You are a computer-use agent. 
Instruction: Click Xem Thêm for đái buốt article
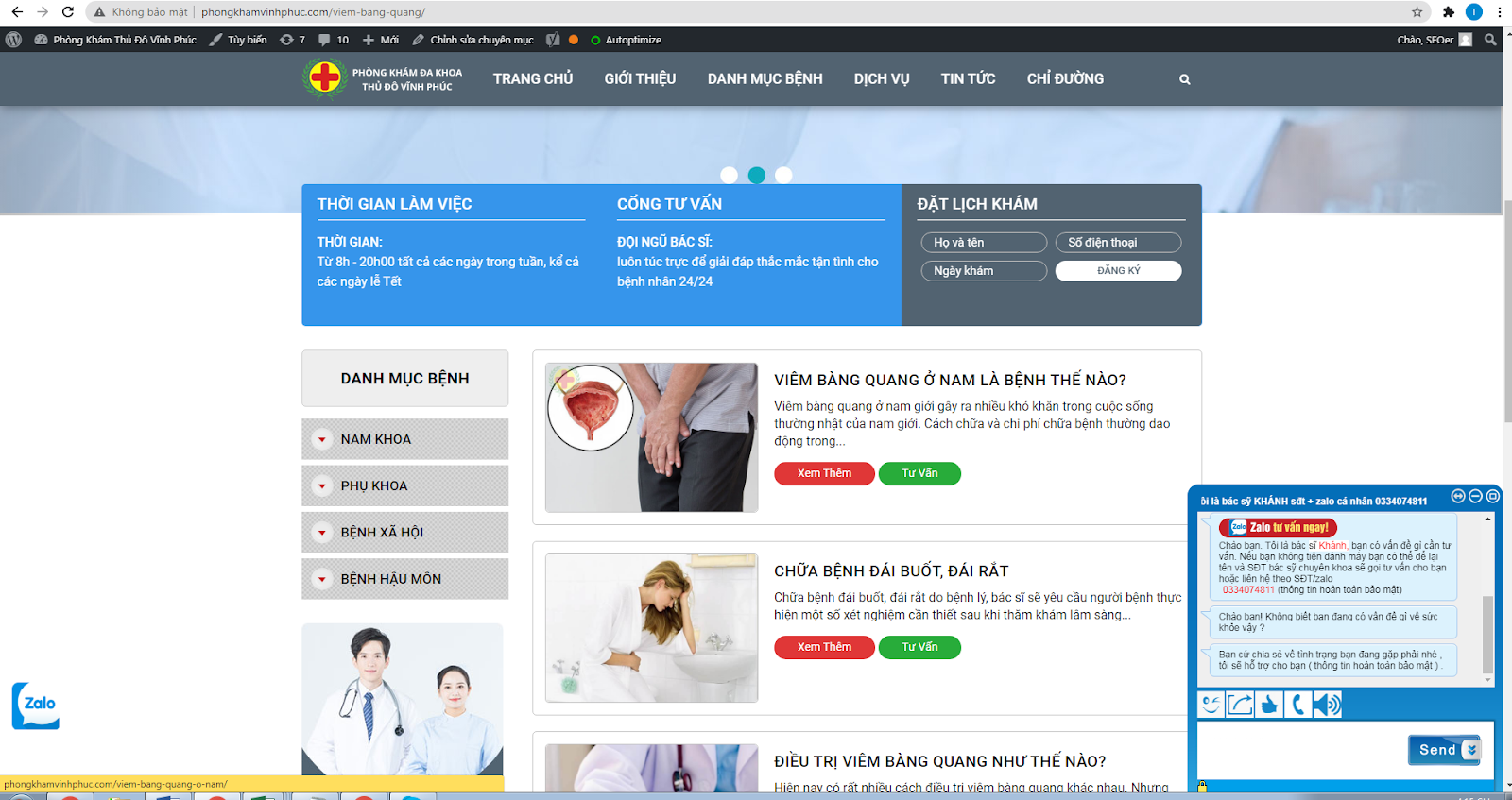point(824,647)
